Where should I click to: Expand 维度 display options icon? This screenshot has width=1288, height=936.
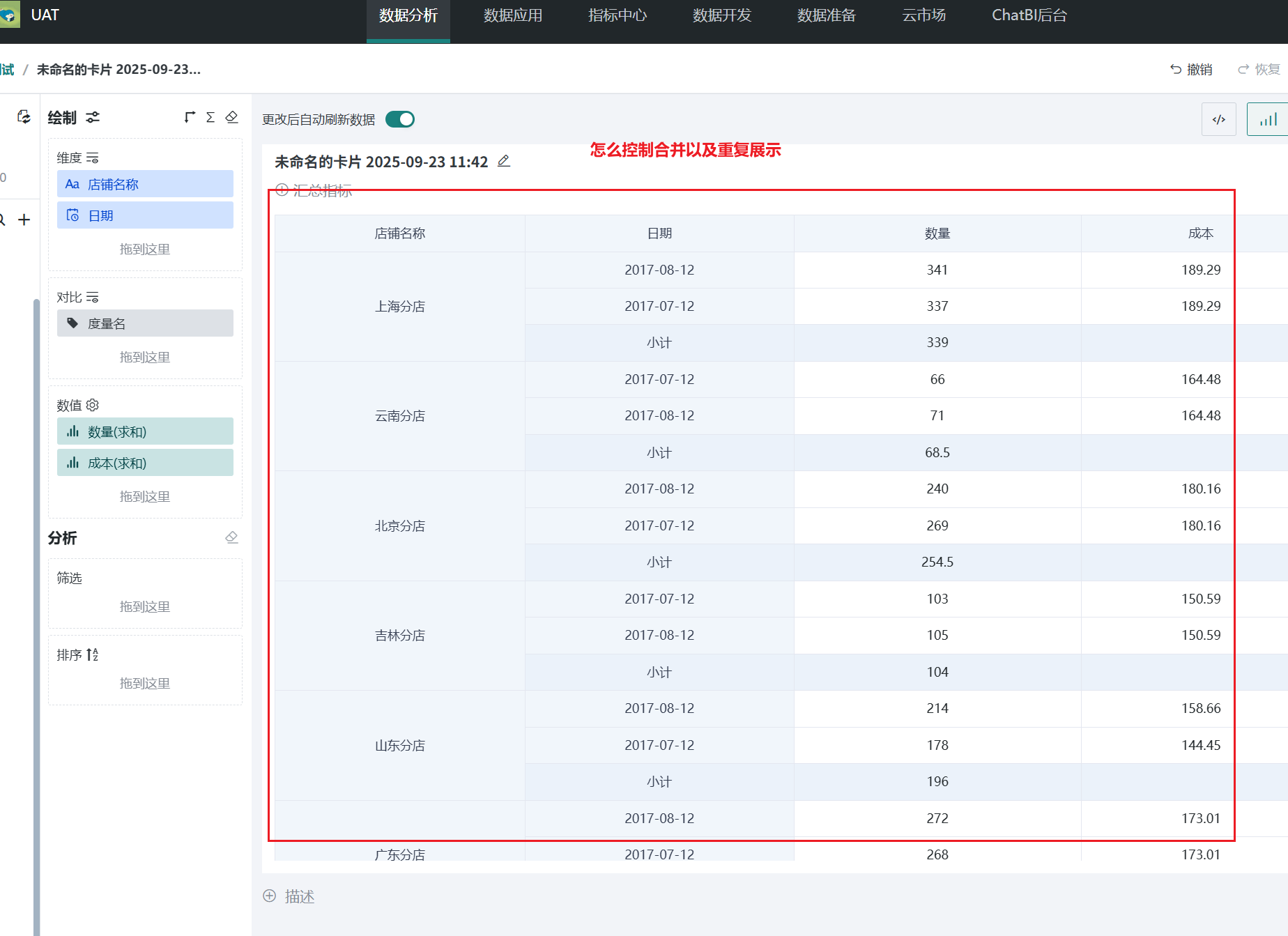pyautogui.click(x=93, y=158)
